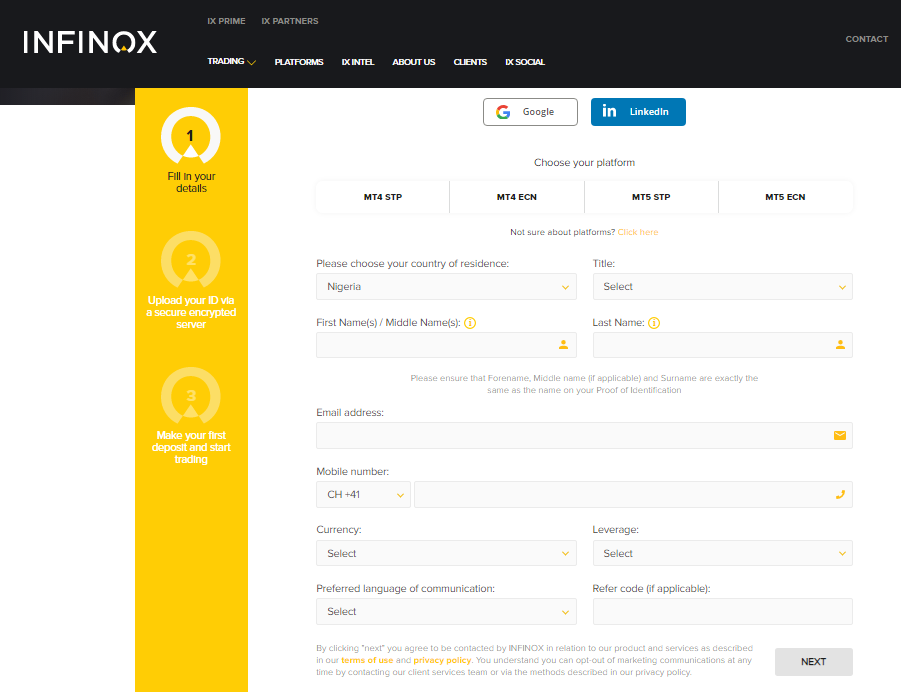Viewport: 901px width, 692px height.
Task: Click step 1 circle icon
Action: [x=191, y=136]
